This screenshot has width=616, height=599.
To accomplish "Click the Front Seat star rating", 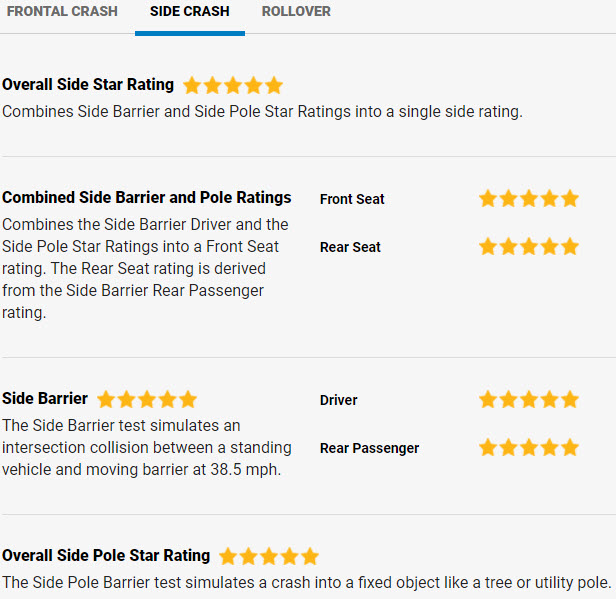I will (x=528, y=199).
